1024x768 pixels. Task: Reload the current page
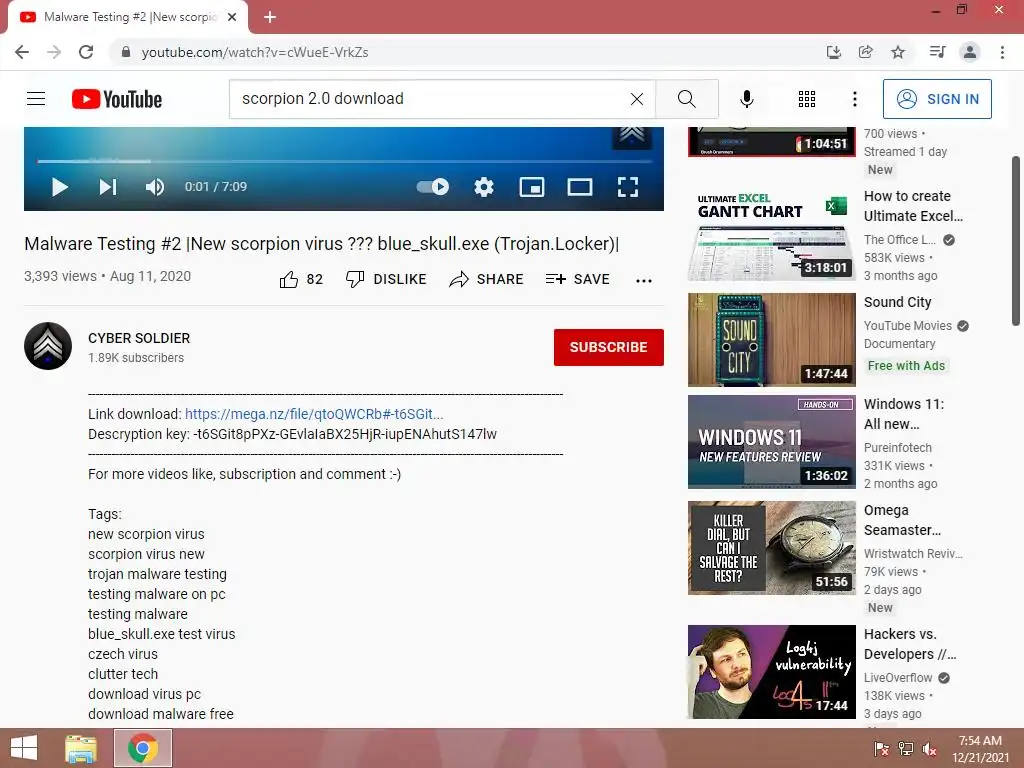pyautogui.click(x=86, y=52)
